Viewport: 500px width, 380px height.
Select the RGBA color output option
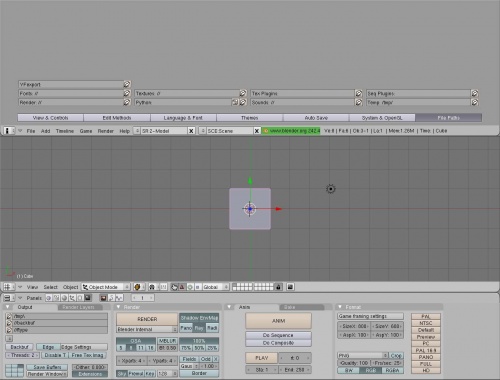tap(392, 370)
